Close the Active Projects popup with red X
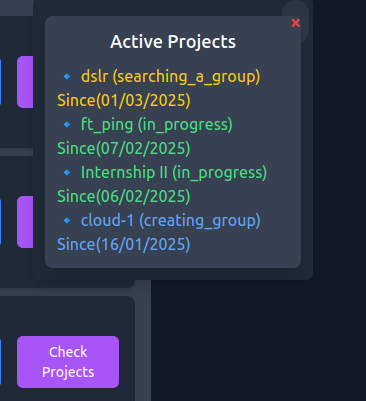Viewport: 366px width, 401px height. tap(295, 23)
